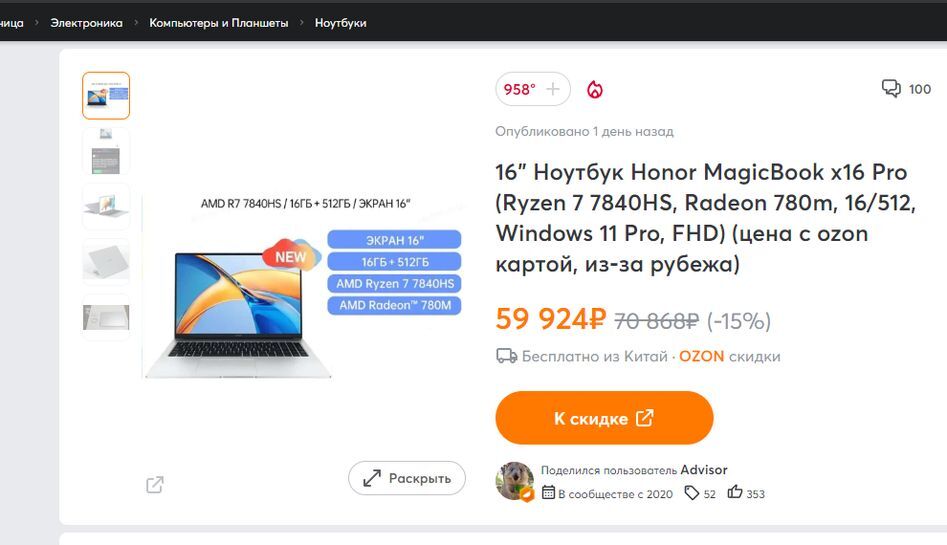Click the OZON скидки merchant link
Screen dimensions: 947x545
pyautogui.click(x=730, y=356)
